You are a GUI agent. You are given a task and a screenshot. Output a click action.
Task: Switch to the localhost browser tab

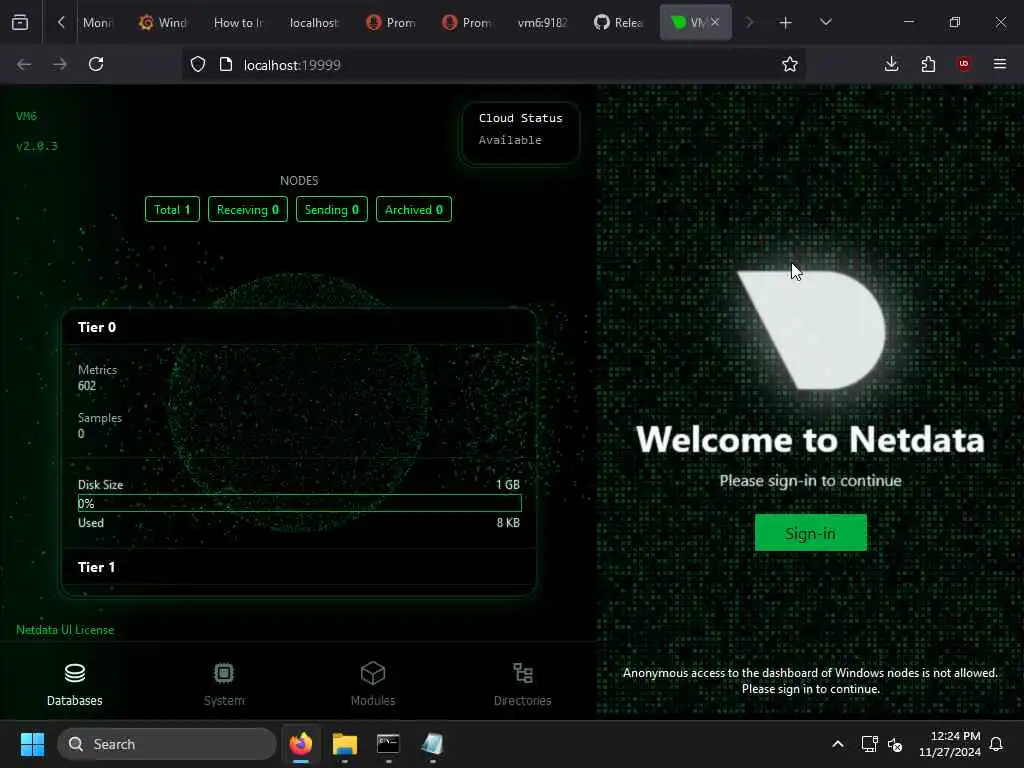(x=315, y=23)
